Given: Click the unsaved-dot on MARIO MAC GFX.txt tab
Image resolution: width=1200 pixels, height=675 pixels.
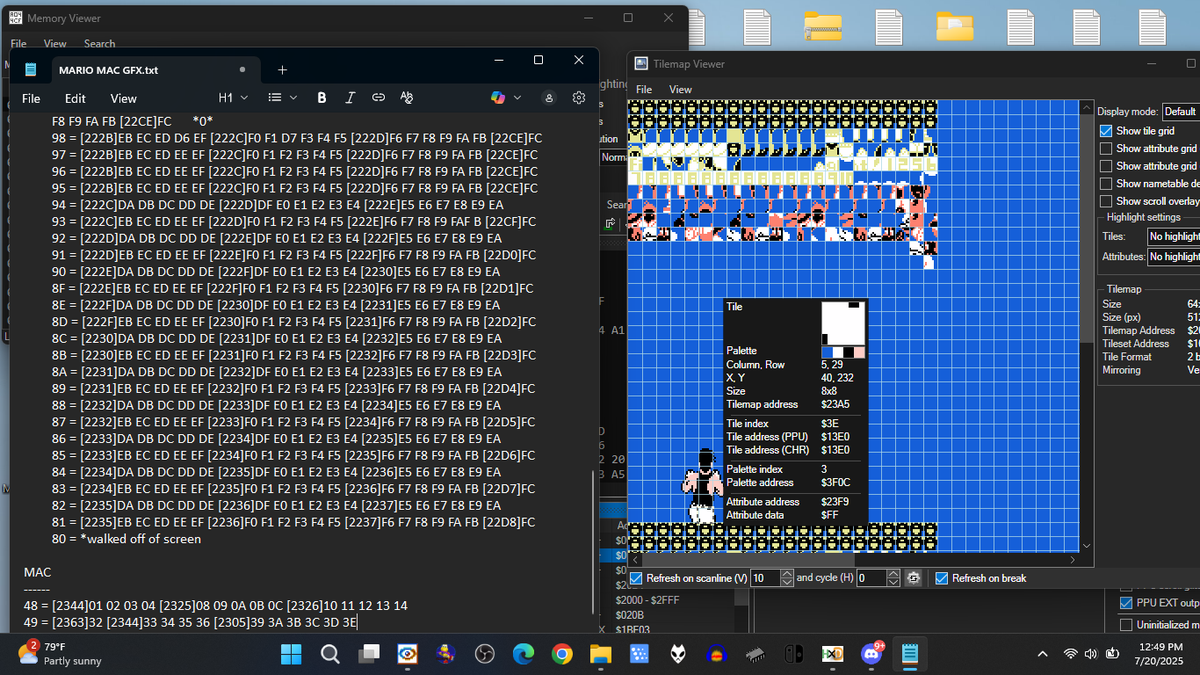Looking at the screenshot, I should click(x=242, y=70).
